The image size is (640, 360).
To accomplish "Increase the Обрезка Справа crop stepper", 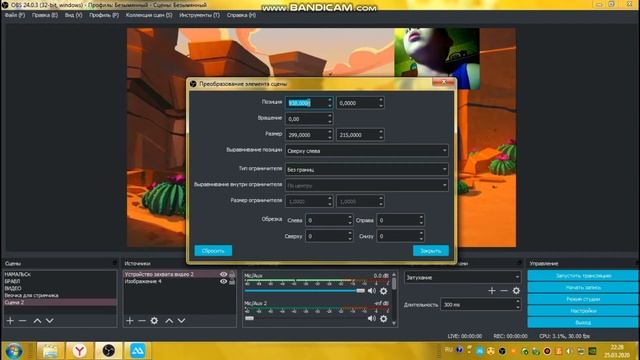I will click(421, 217).
